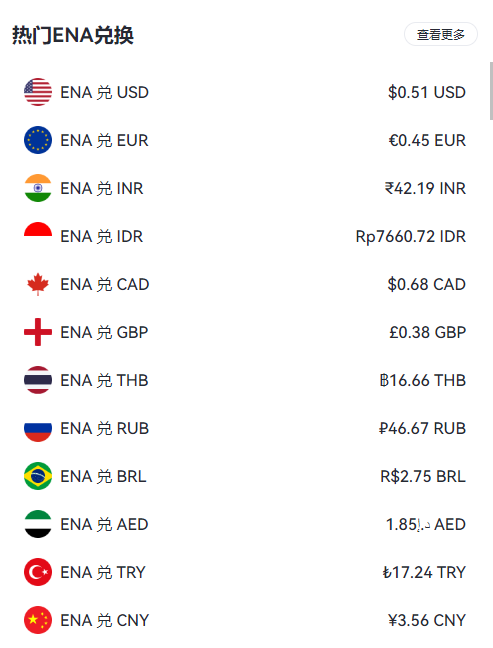493x648 pixels.
Task: Select the Brazil flag icon
Action: tap(38, 476)
